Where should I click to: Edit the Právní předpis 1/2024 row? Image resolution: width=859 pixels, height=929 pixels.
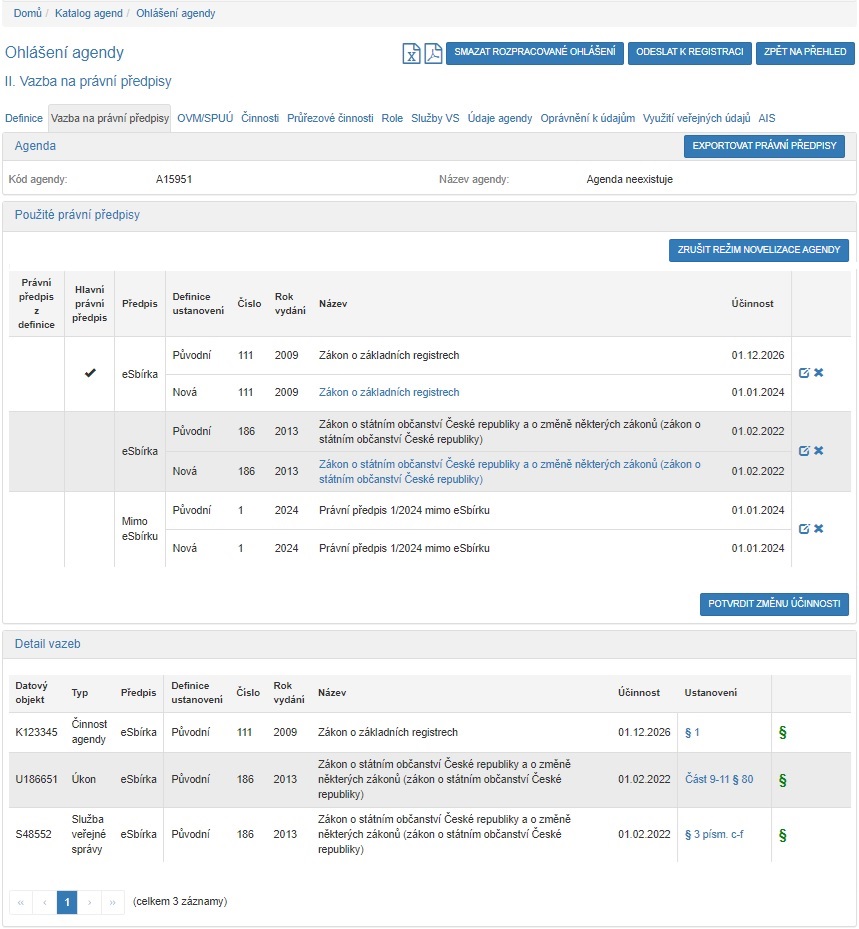(x=804, y=529)
